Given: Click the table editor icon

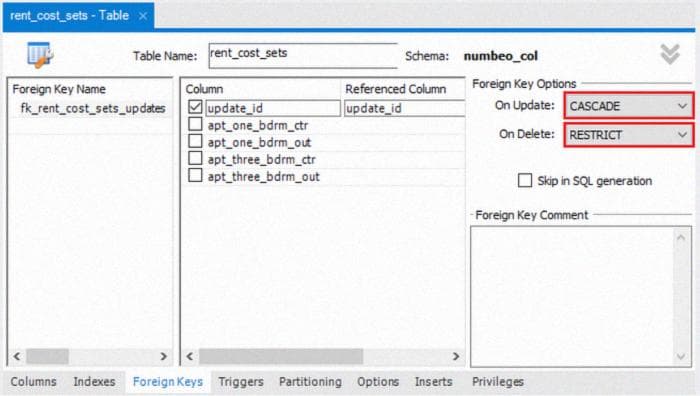Looking at the screenshot, I should (x=40, y=55).
